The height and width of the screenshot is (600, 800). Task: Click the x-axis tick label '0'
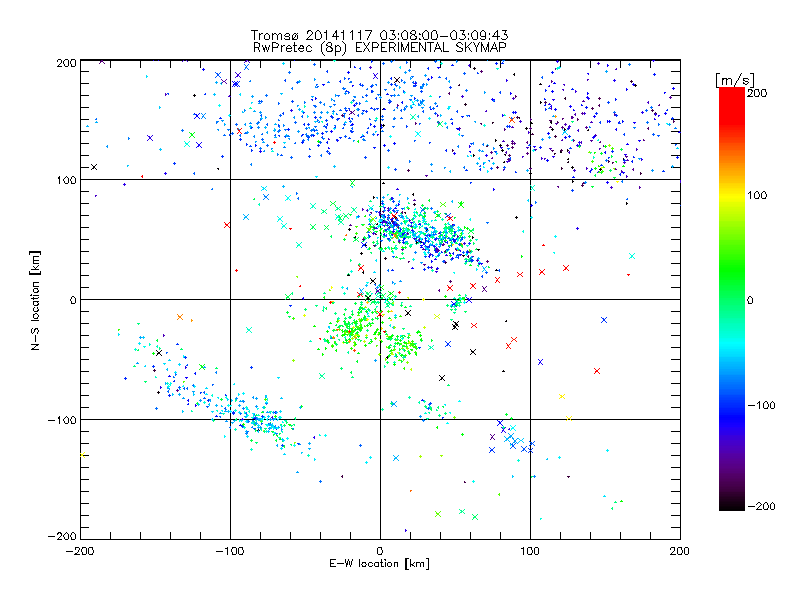[x=380, y=551]
